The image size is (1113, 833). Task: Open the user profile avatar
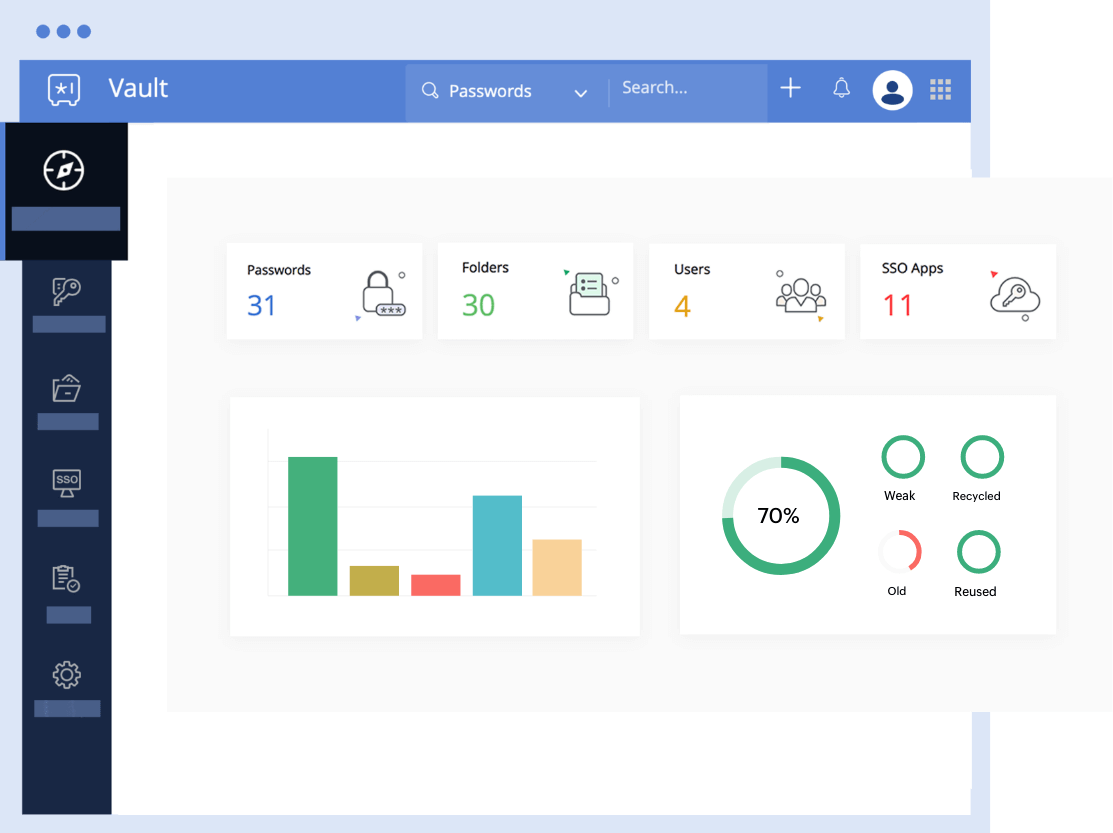[x=892, y=90]
